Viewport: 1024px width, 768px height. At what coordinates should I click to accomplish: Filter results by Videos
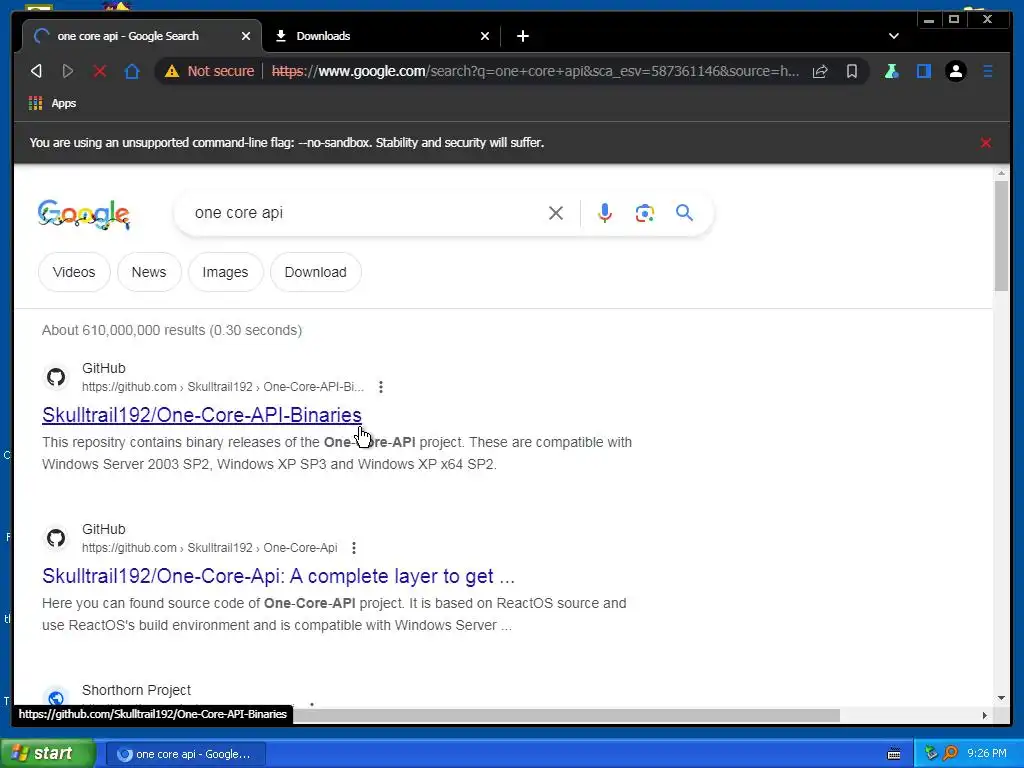(74, 272)
